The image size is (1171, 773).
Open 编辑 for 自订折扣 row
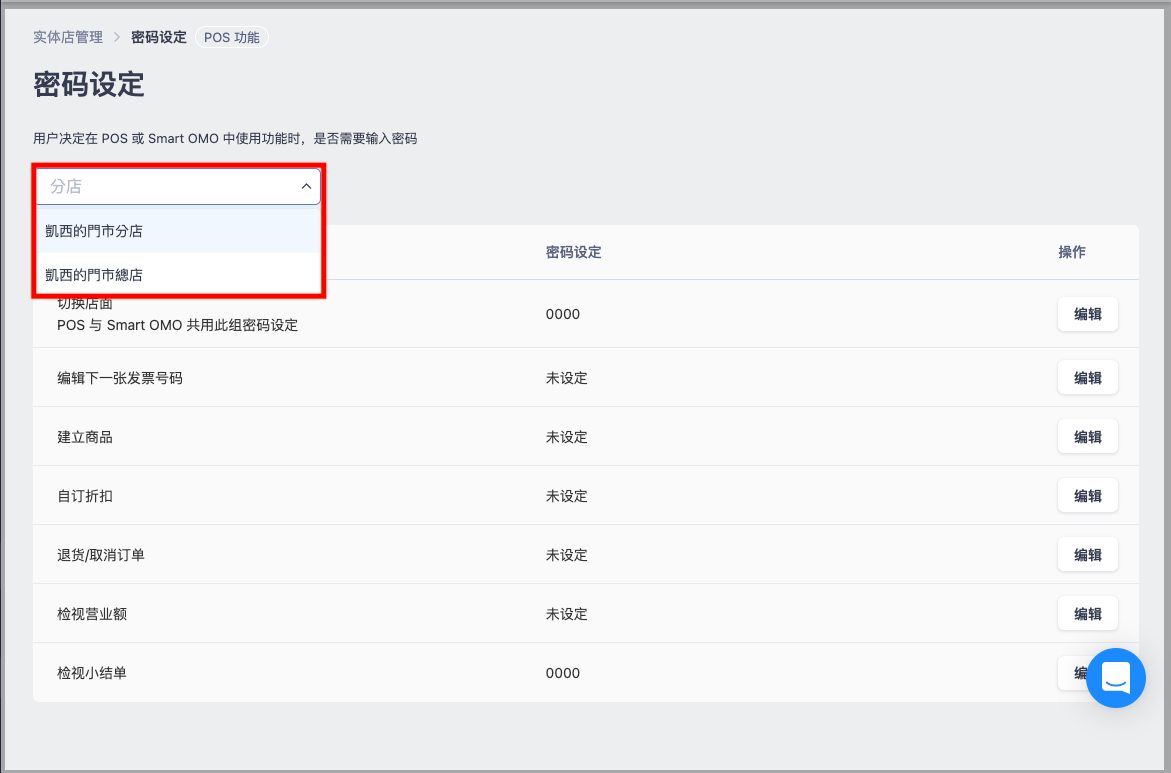click(x=1087, y=495)
